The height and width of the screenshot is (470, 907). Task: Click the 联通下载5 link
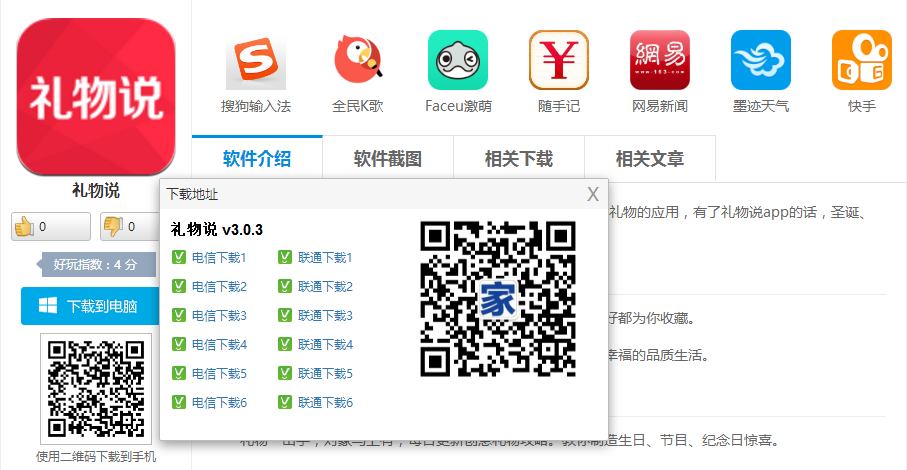pos(325,373)
